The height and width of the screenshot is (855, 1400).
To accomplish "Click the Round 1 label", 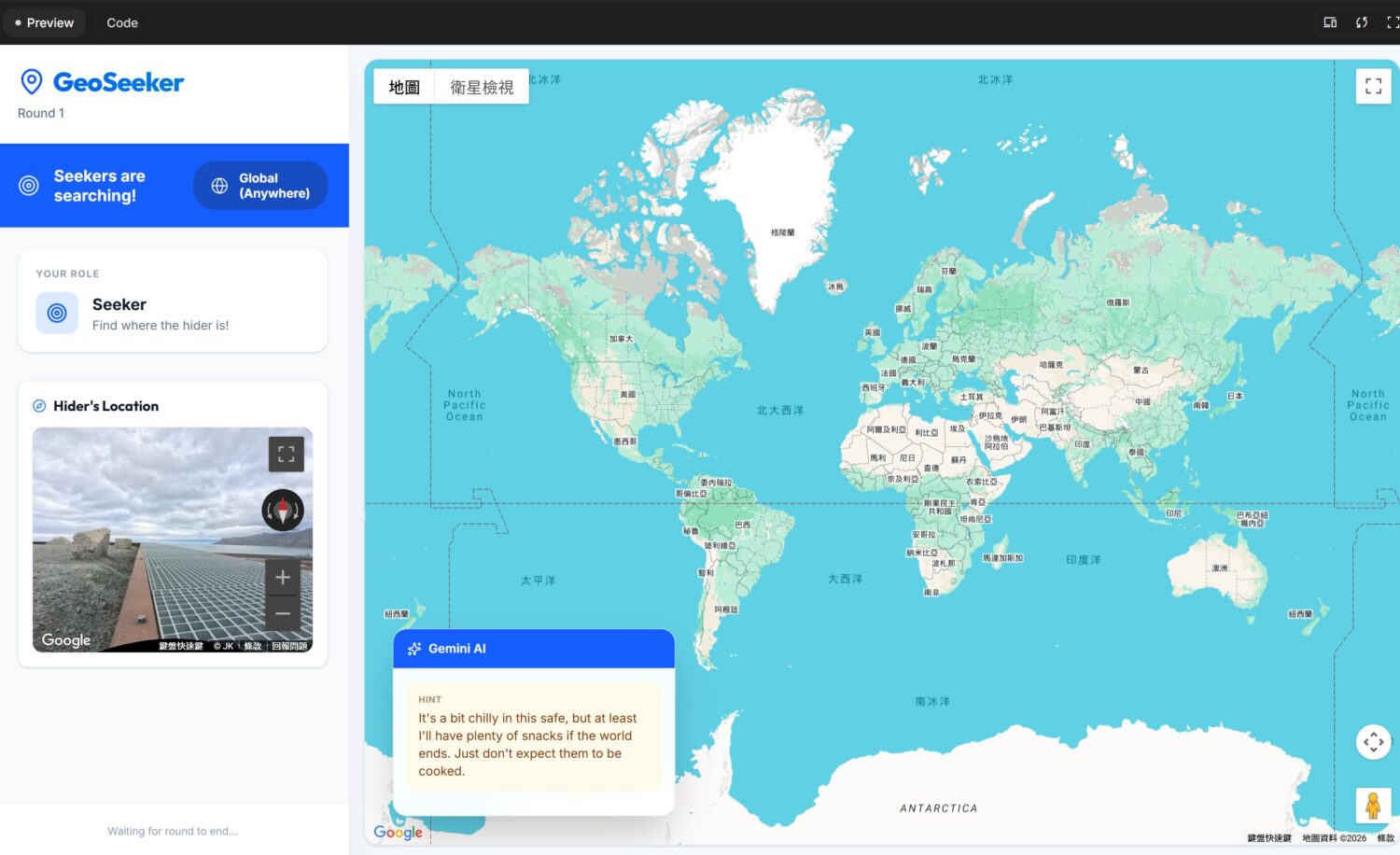I will [x=41, y=113].
